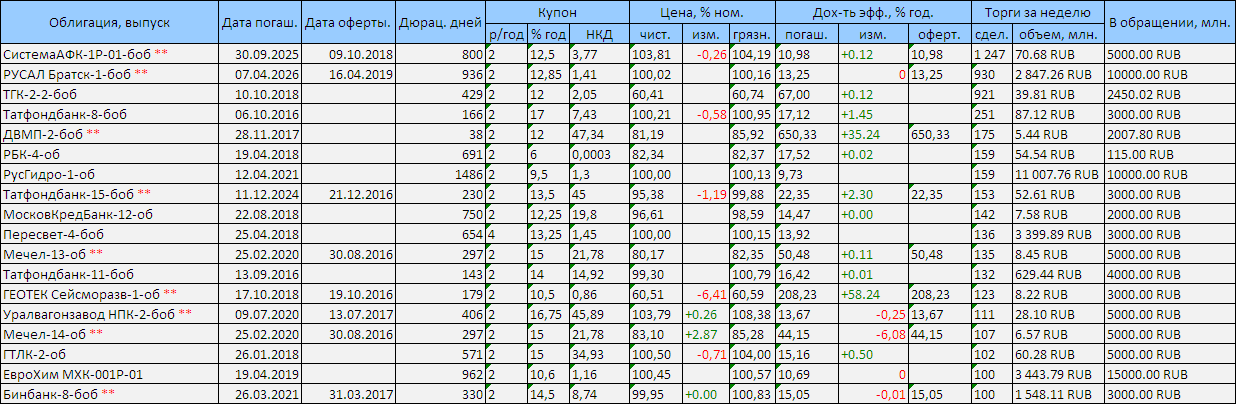Click the red asterisks beside ДВМП-2-боб

coord(93,133)
